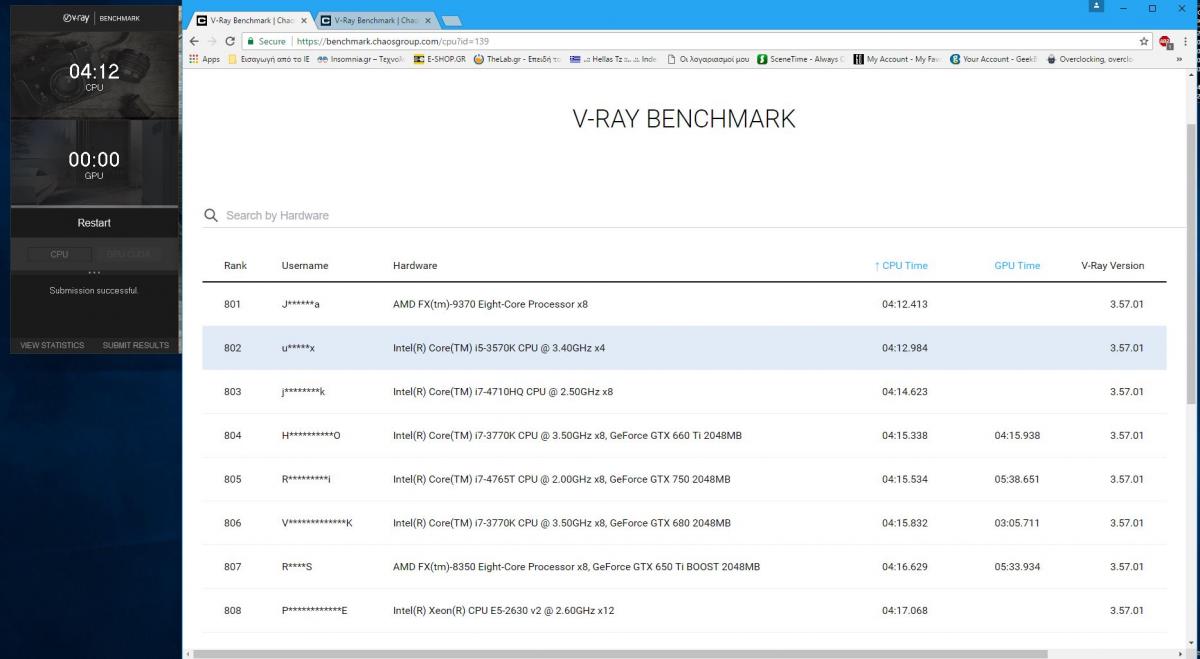Image resolution: width=1200 pixels, height=659 pixels.
Task: Click the Rank column header
Action: (235, 266)
